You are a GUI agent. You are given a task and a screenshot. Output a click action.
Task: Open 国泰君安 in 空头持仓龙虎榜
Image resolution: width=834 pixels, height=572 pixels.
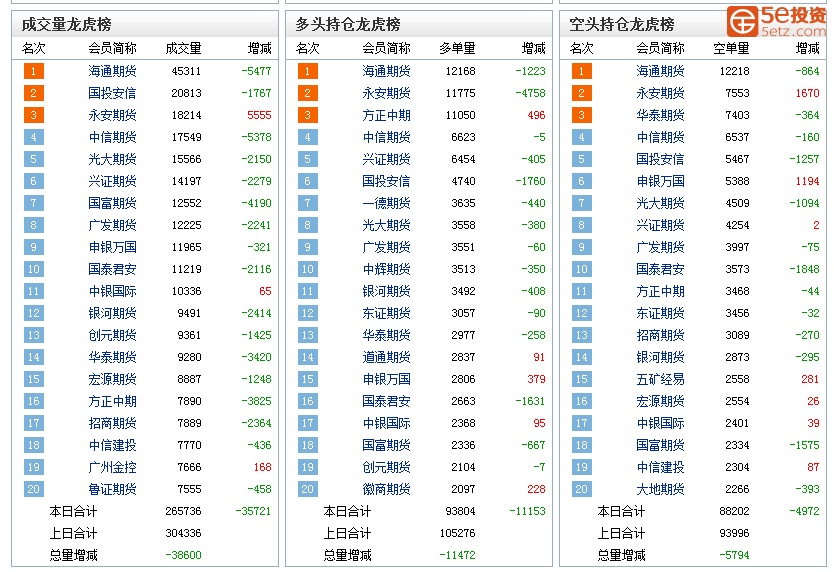click(660, 269)
